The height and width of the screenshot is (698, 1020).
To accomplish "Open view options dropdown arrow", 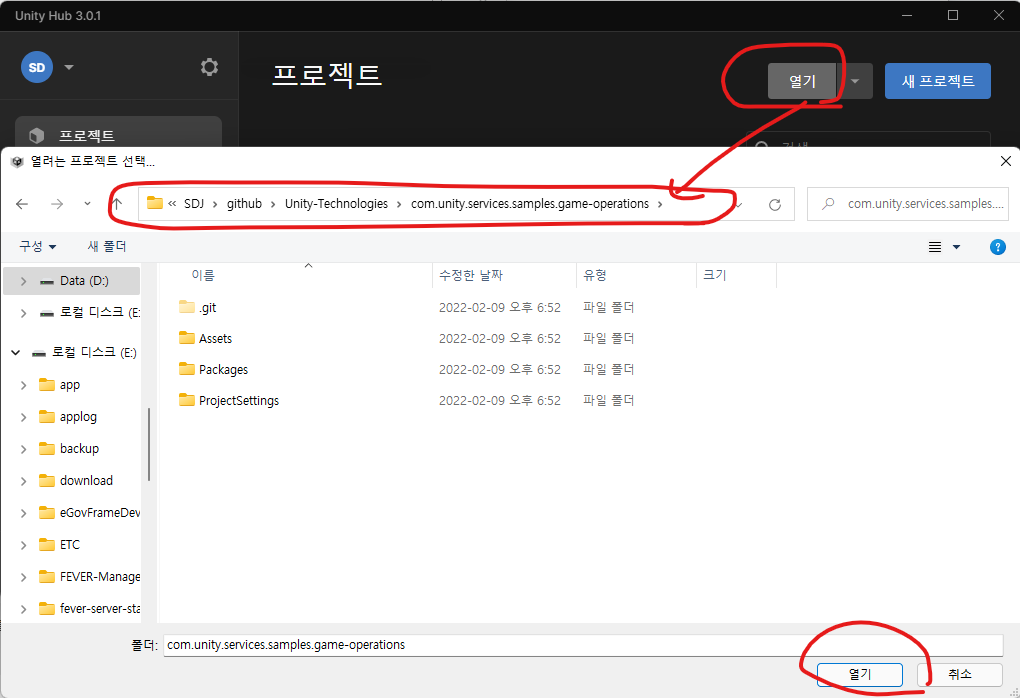I will 956,247.
